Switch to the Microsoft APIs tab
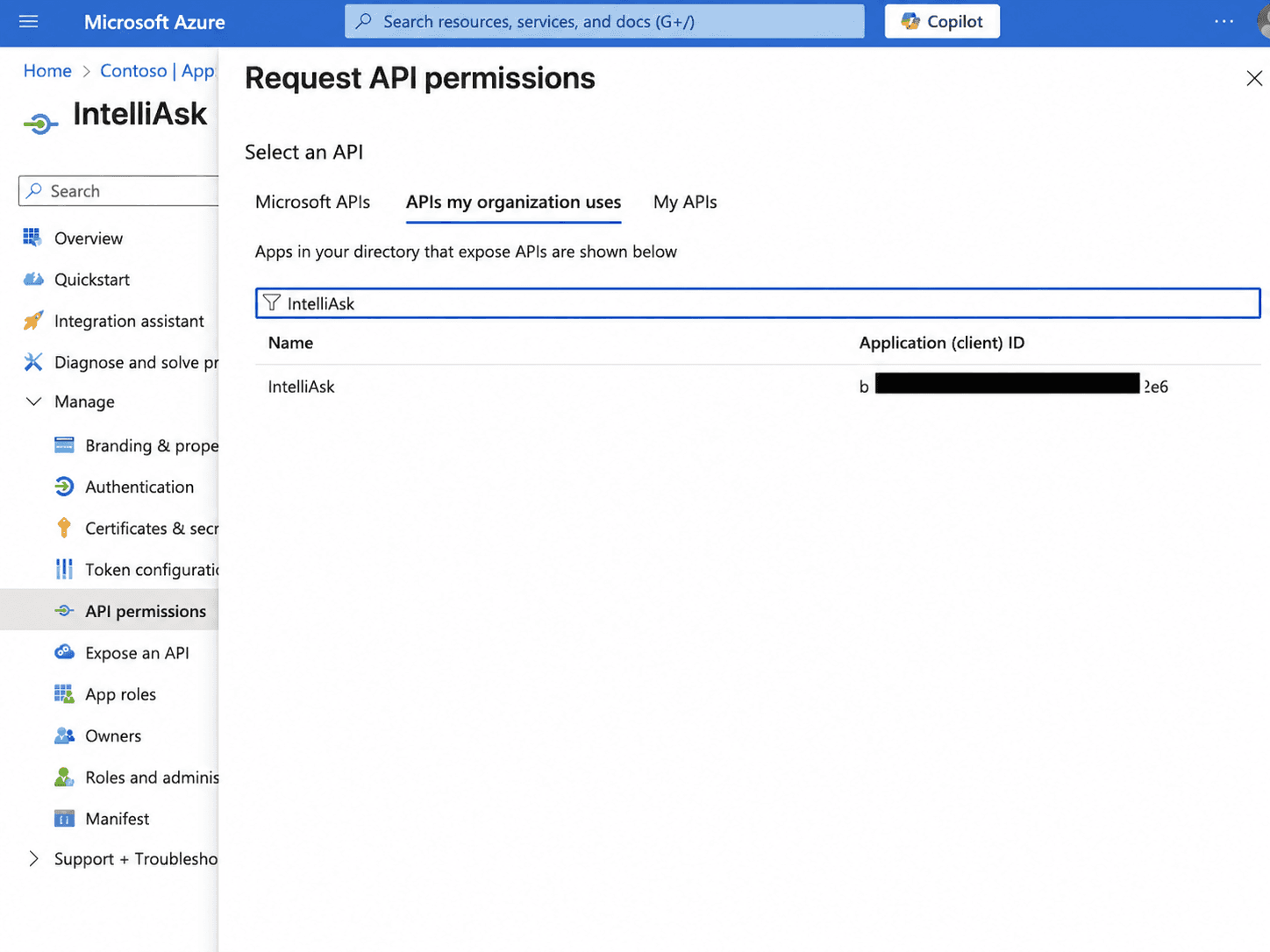 [312, 202]
